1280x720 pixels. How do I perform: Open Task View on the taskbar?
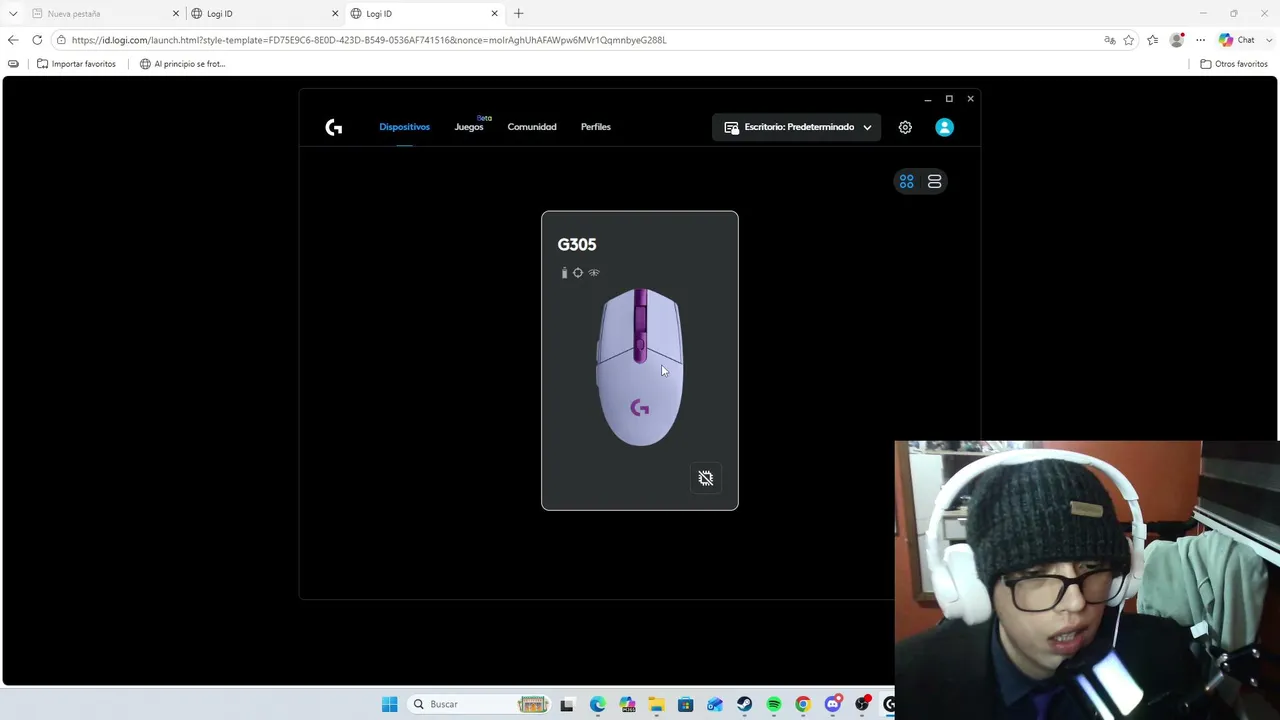click(x=567, y=704)
